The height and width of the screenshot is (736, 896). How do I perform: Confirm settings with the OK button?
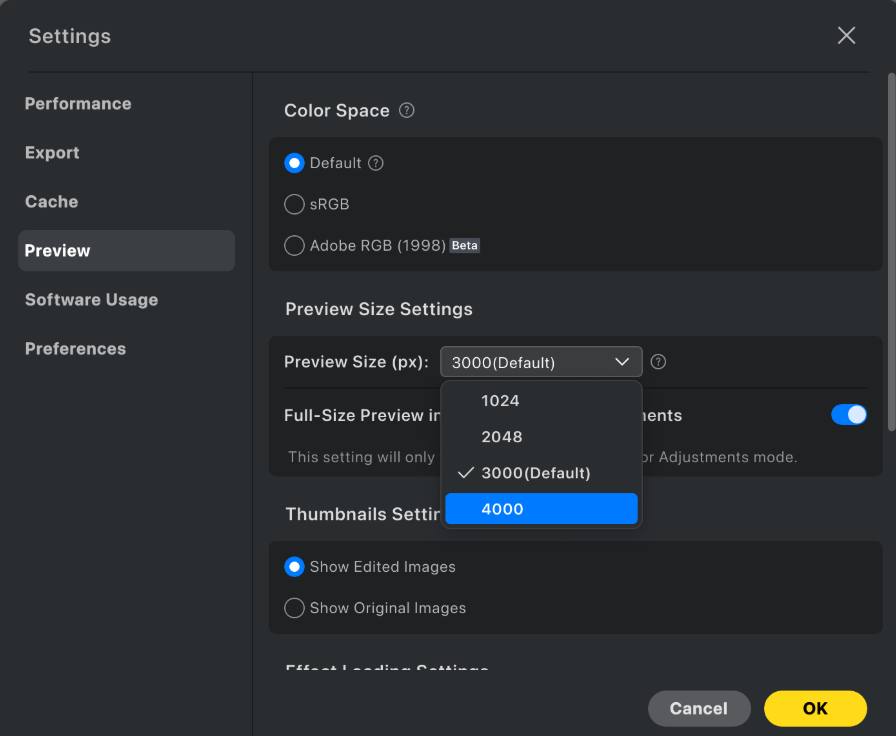click(815, 708)
